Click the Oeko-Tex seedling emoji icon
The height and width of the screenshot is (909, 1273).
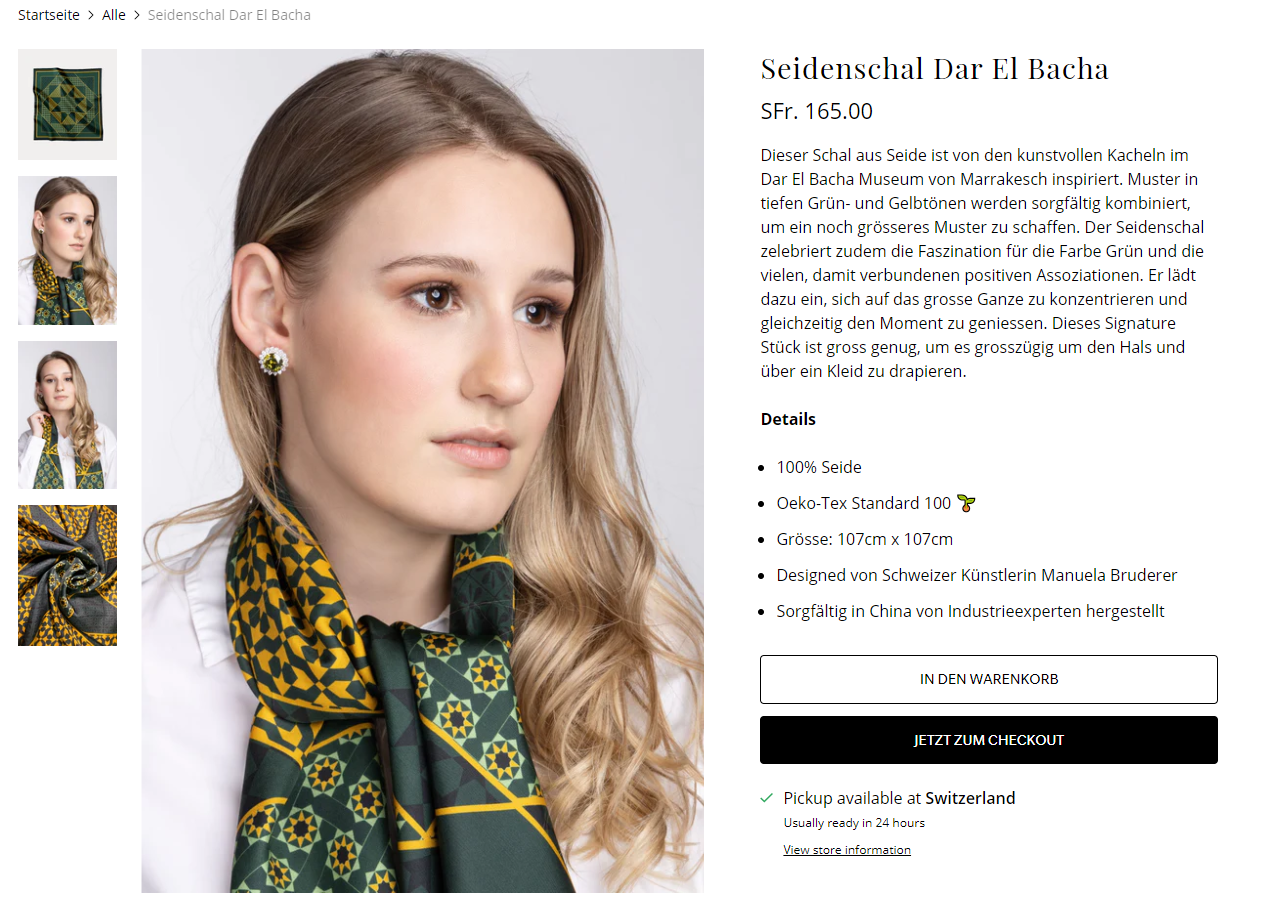point(966,503)
